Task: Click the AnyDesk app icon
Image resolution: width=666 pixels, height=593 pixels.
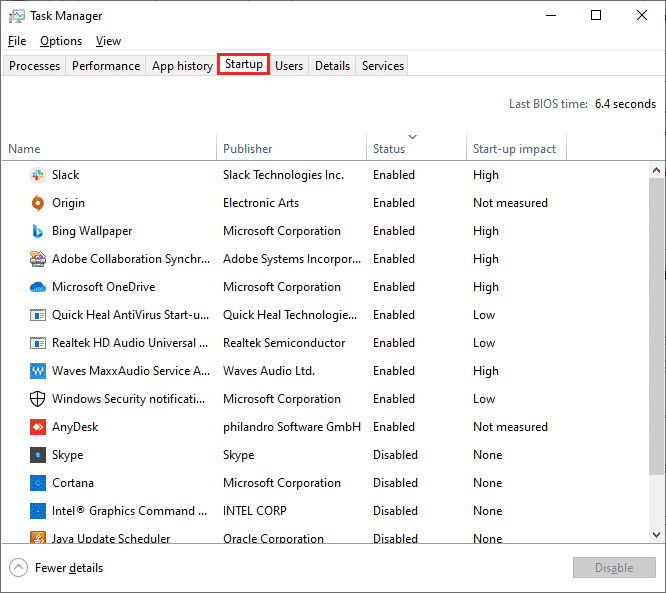Action: coord(38,427)
